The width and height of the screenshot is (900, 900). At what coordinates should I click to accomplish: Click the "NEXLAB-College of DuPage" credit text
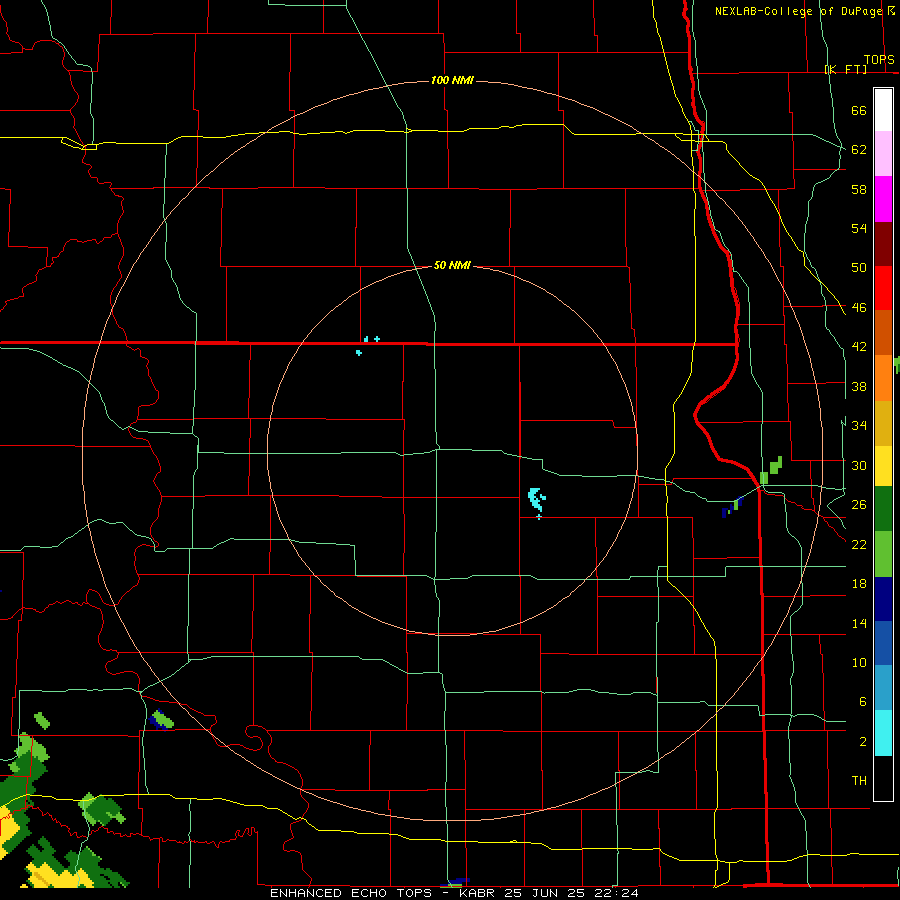(799, 11)
